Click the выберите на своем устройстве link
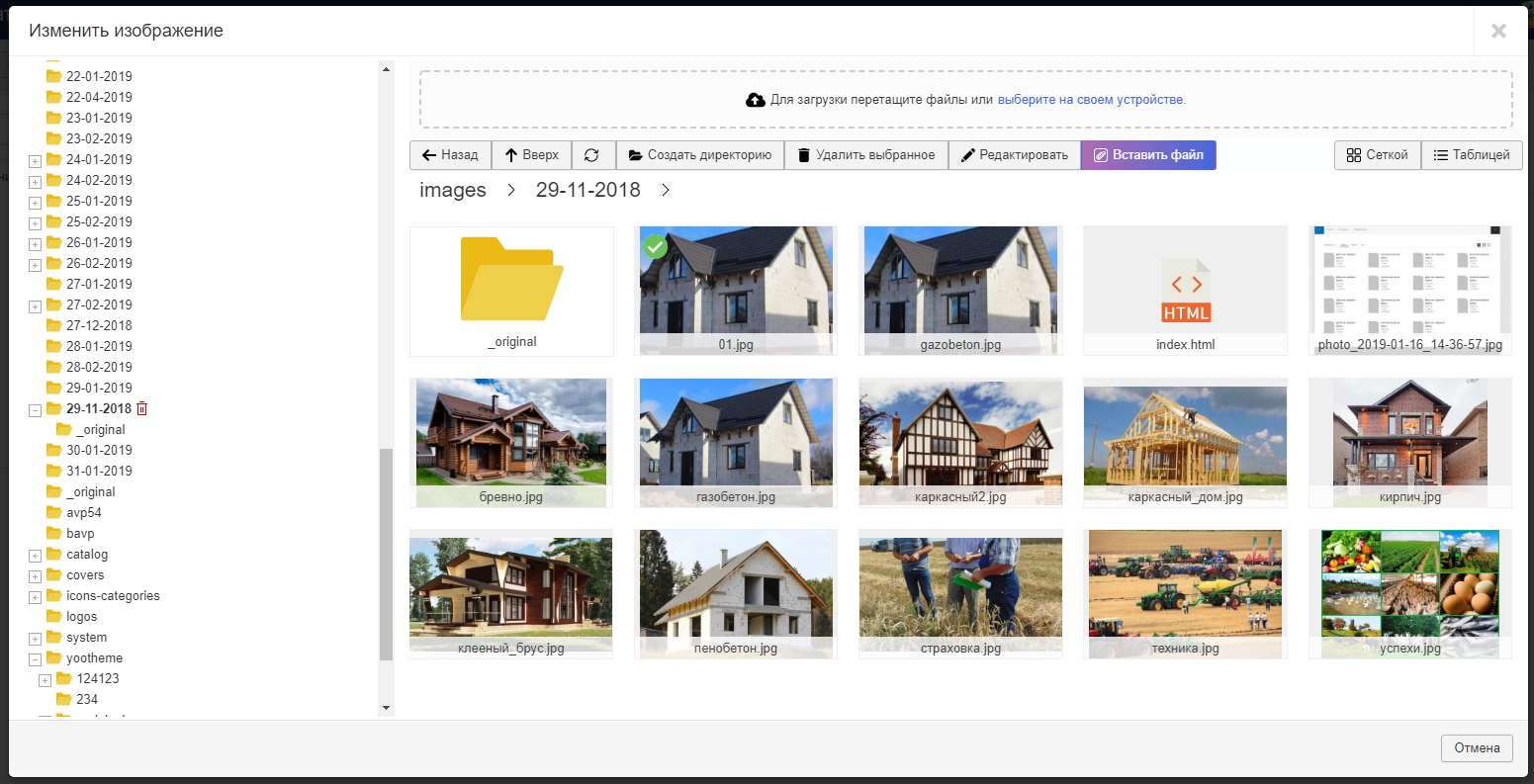This screenshot has height=784, width=1534. coord(1091,100)
